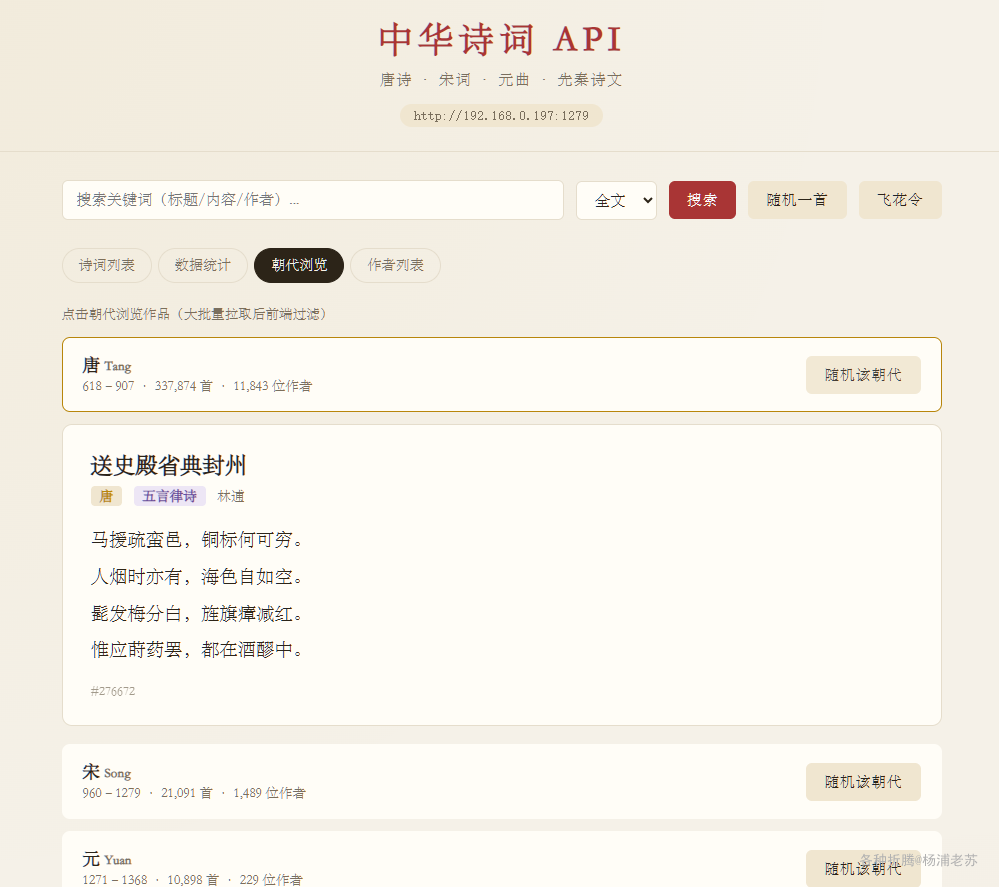Click the Tang stats 337,874 首
This screenshot has height=887, width=999.
pyautogui.click(x=183, y=386)
